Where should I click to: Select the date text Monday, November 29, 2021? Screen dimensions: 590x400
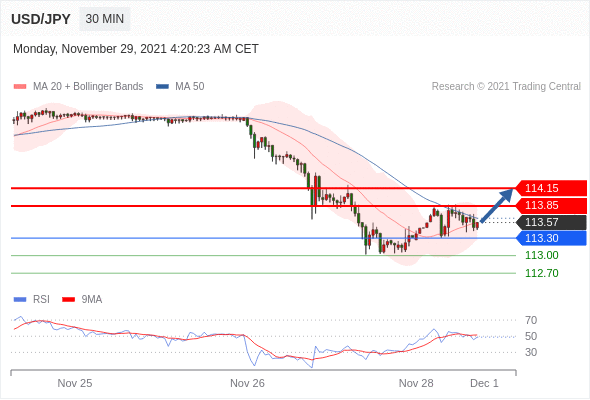click(x=90, y=49)
